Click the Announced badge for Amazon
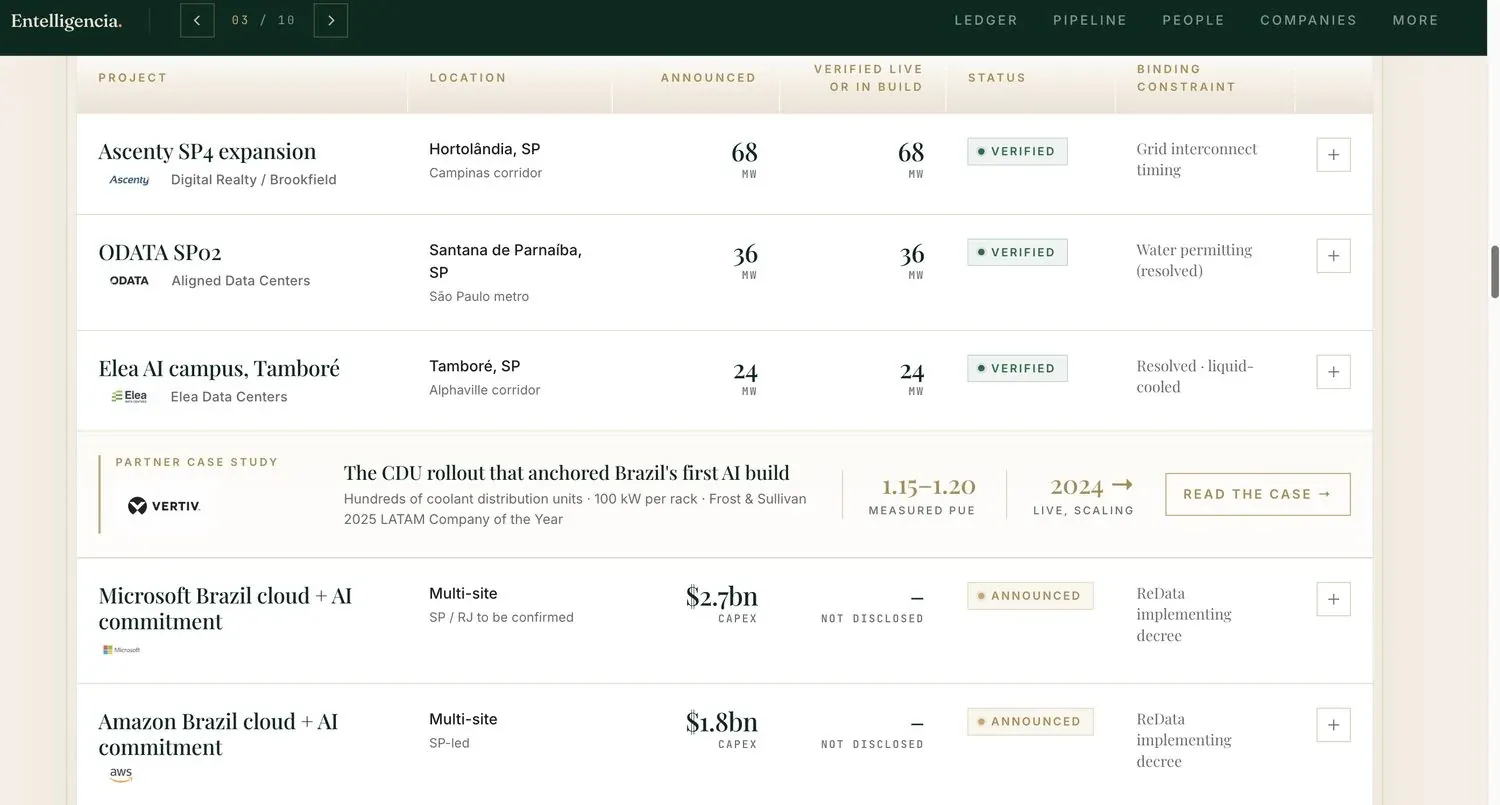This screenshot has height=805, width=1500. (1030, 721)
